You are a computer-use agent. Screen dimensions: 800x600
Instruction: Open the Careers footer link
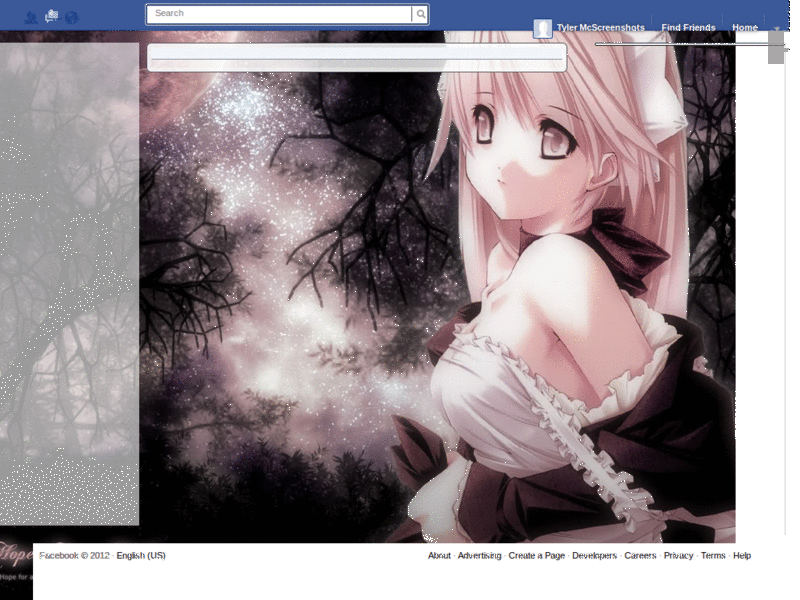640,556
